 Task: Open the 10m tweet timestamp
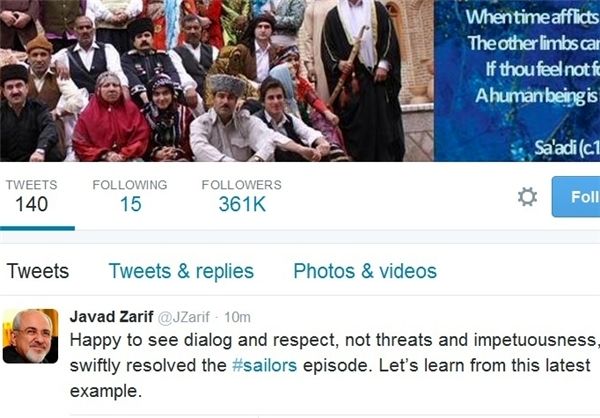coord(237,317)
